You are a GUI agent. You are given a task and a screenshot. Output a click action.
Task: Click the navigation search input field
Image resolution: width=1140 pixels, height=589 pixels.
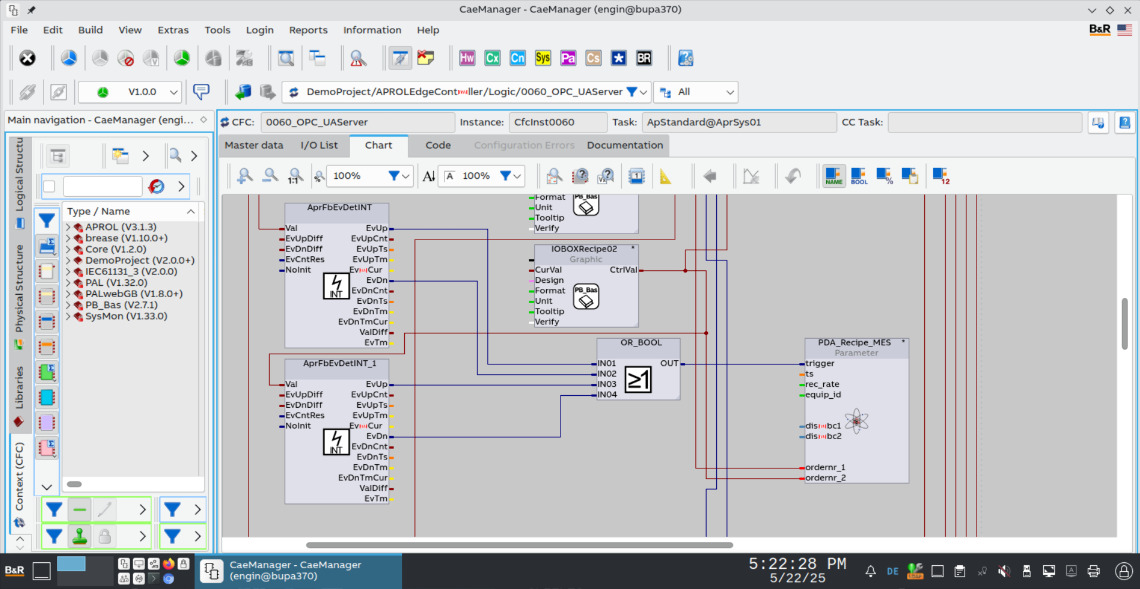click(x=102, y=186)
